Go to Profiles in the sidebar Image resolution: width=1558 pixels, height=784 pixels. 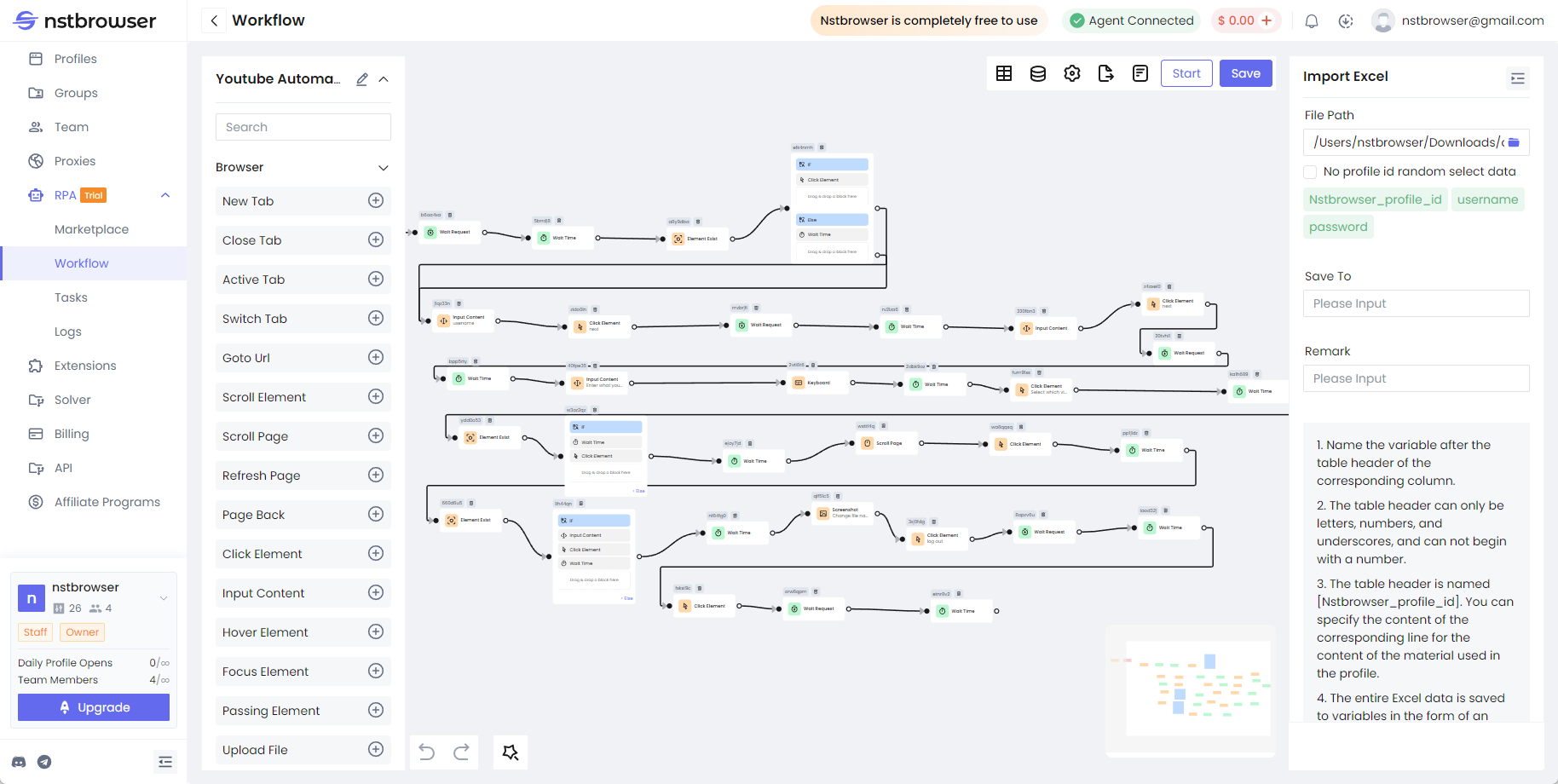click(x=75, y=59)
